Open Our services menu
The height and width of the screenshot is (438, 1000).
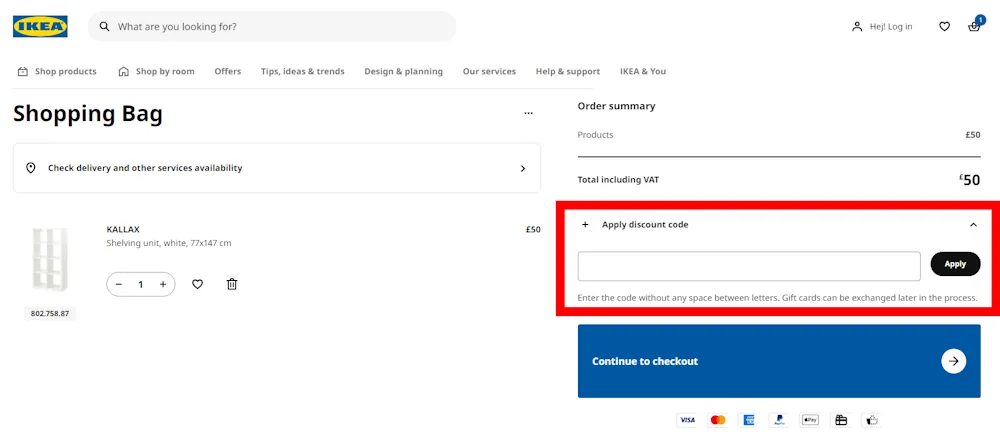tap(489, 71)
